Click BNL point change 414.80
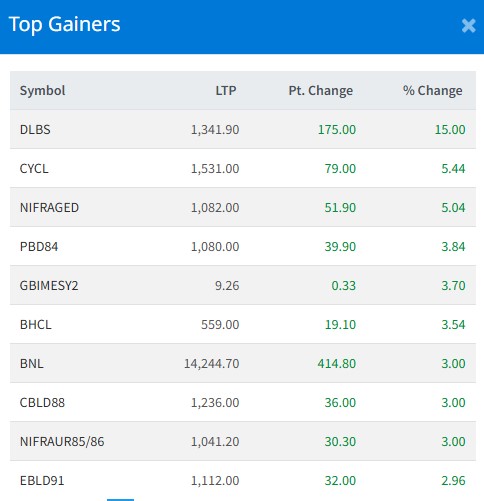This screenshot has width=484, height=501. click(x=337, y=364)
